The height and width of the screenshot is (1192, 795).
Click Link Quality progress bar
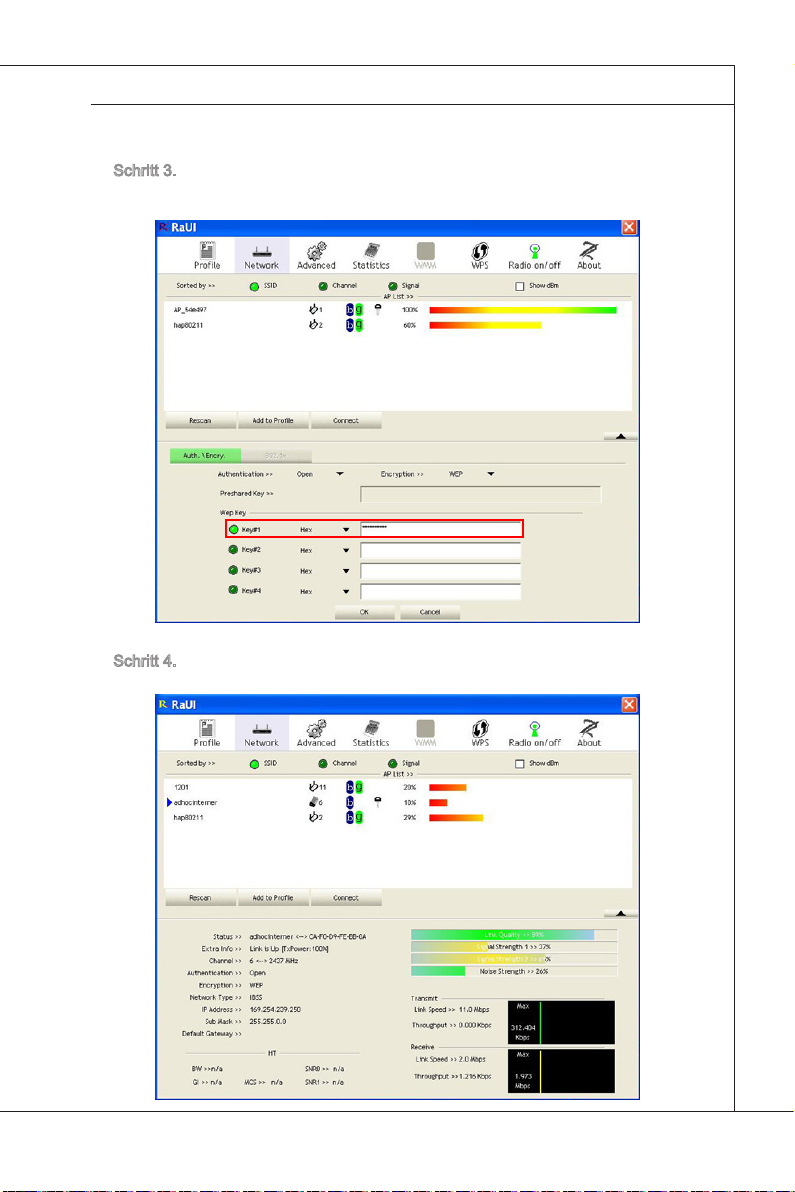coord(514,934)
